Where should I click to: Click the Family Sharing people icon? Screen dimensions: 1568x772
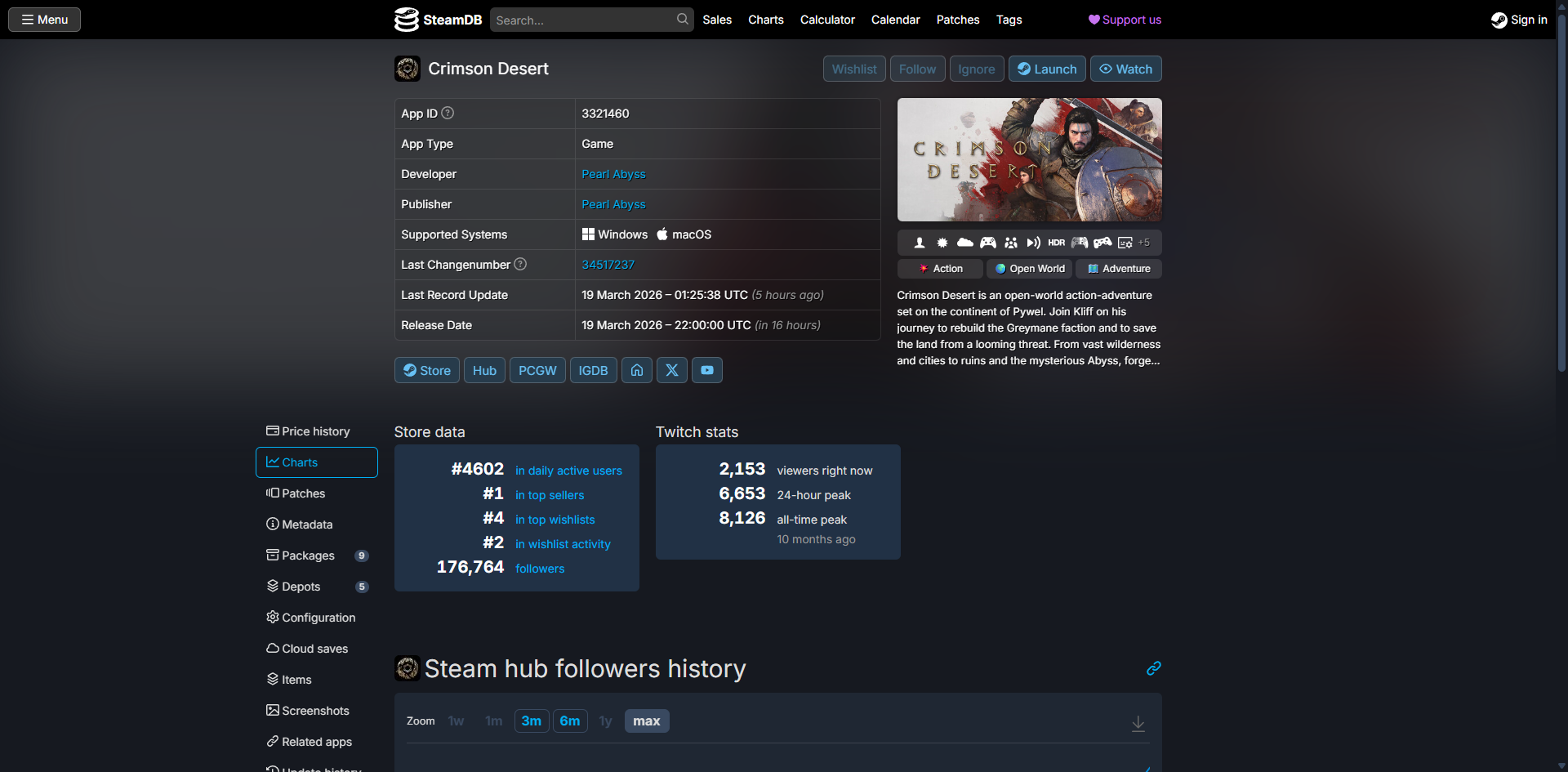(x=1011, y=243)
